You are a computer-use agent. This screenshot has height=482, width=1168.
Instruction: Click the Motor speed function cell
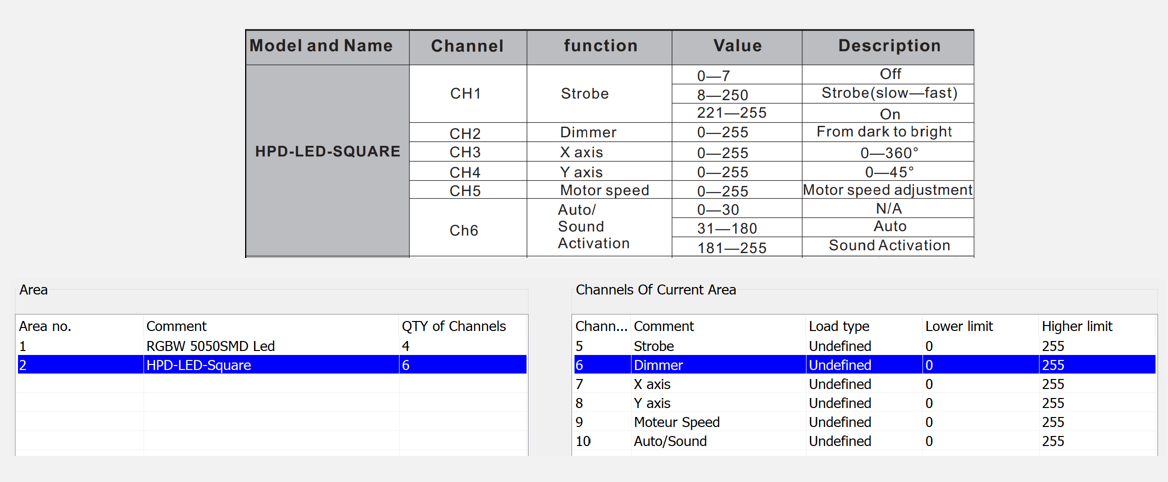click(x=600, y=190)
